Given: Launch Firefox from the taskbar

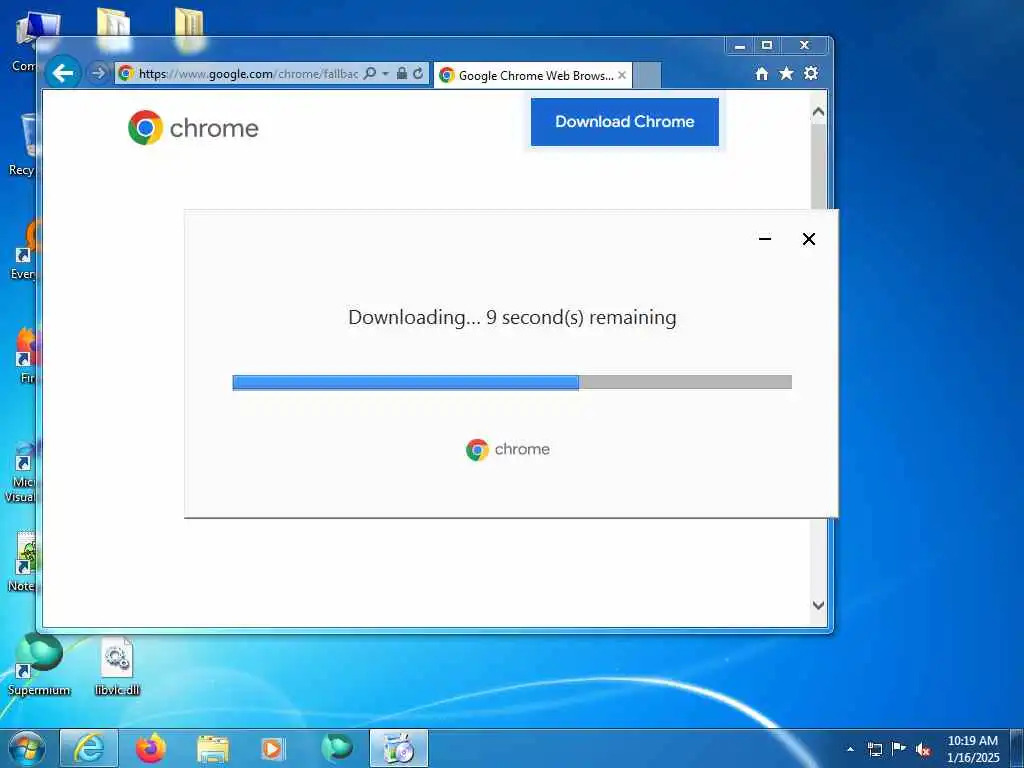Looking at the screenshot, I should coord(151,748).
